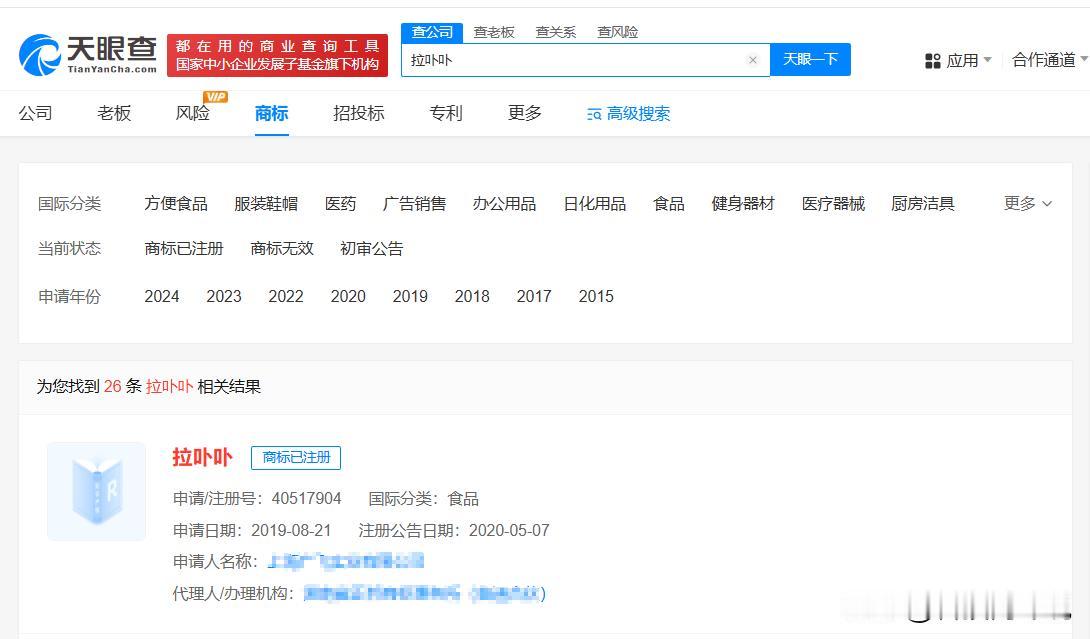Viewport: 1090px width, 639px height.
Task: Filter by 广告销售 classification
Action: [x=414, y=204]
